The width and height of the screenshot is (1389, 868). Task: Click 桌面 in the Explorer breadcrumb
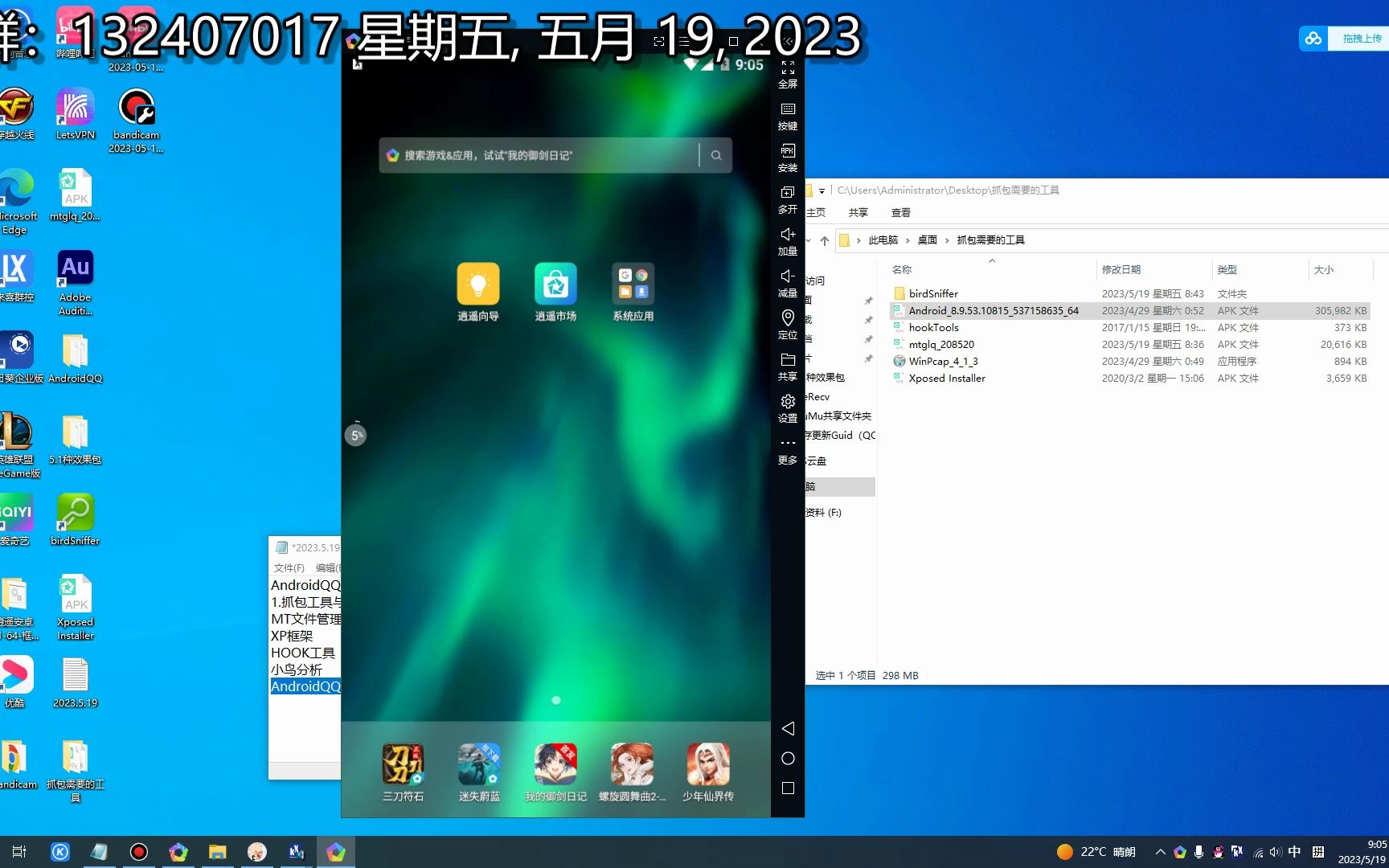point(927,240)
